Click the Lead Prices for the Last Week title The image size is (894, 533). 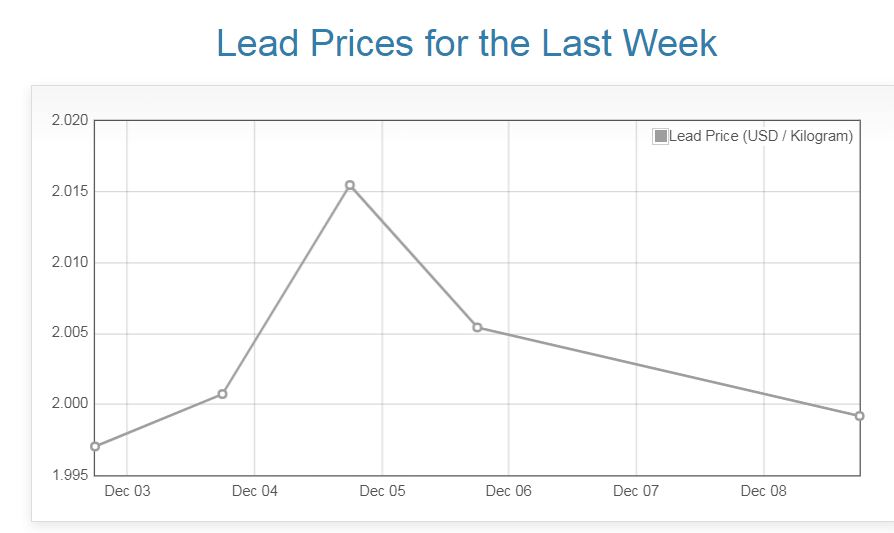466,43
